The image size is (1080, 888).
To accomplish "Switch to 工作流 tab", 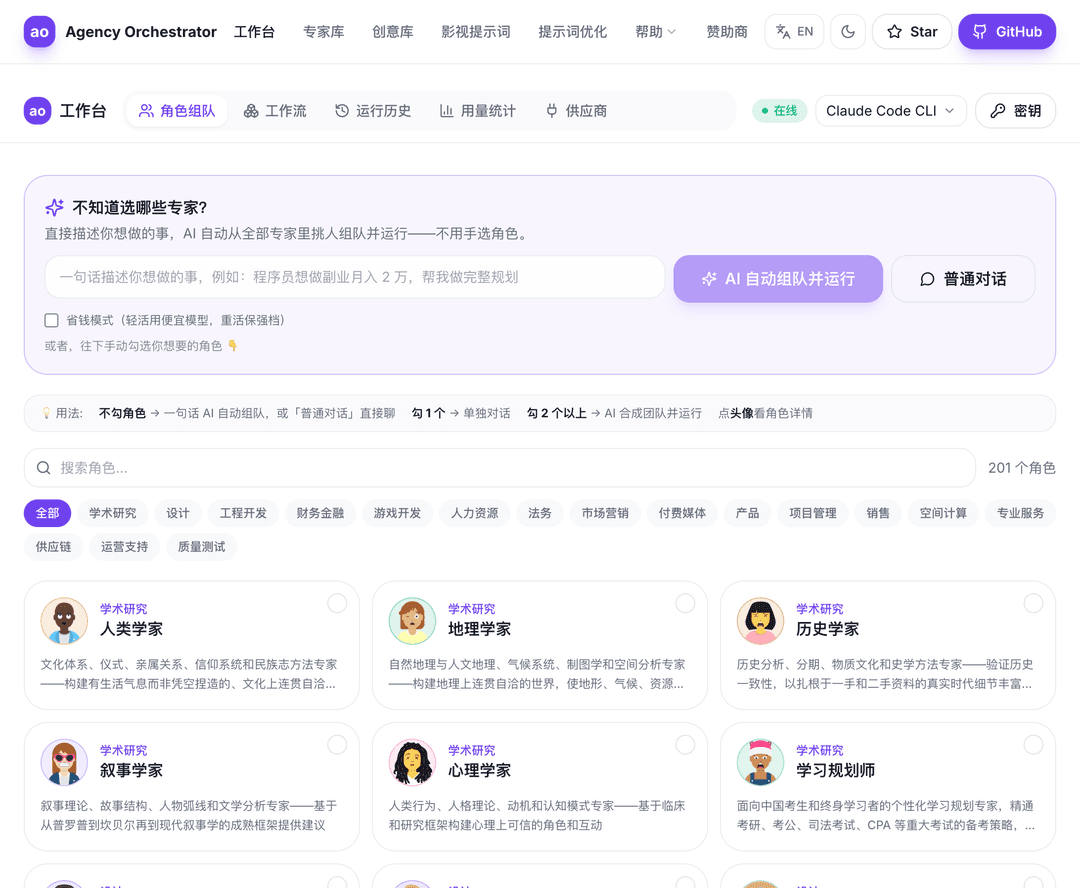I will tap(275, 111).
